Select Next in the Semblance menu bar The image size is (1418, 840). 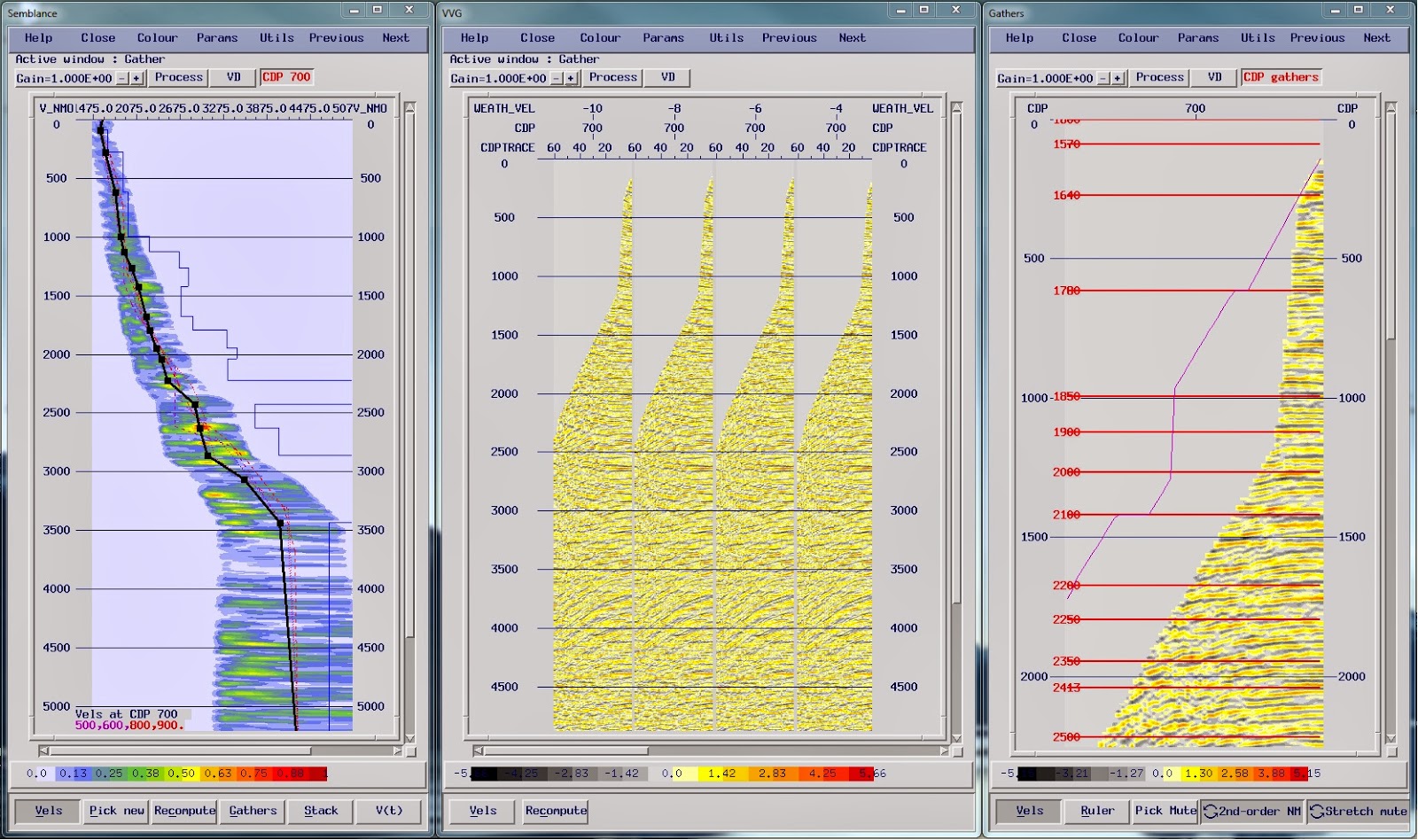[395, 37]
